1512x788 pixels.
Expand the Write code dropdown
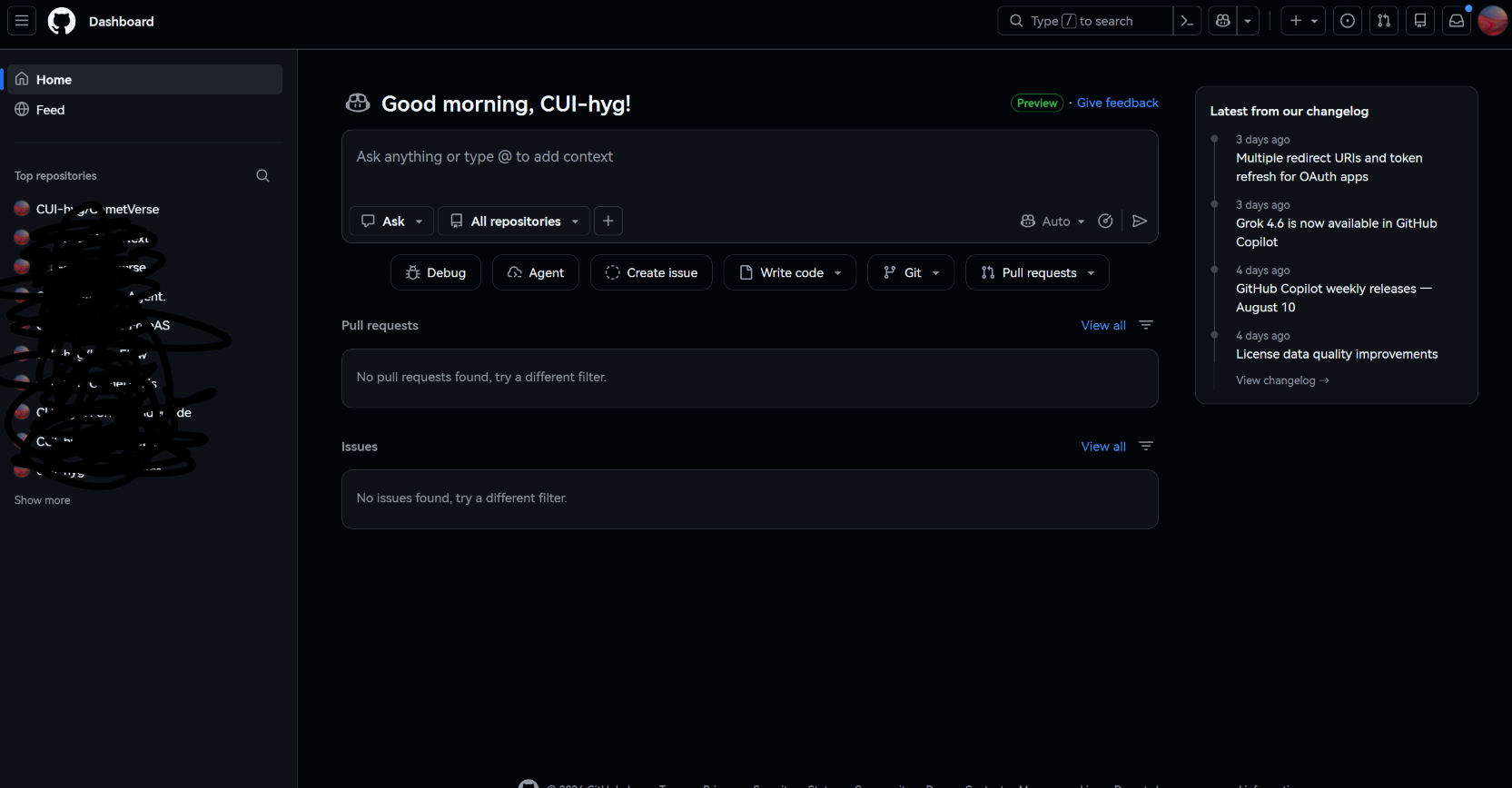790,272
